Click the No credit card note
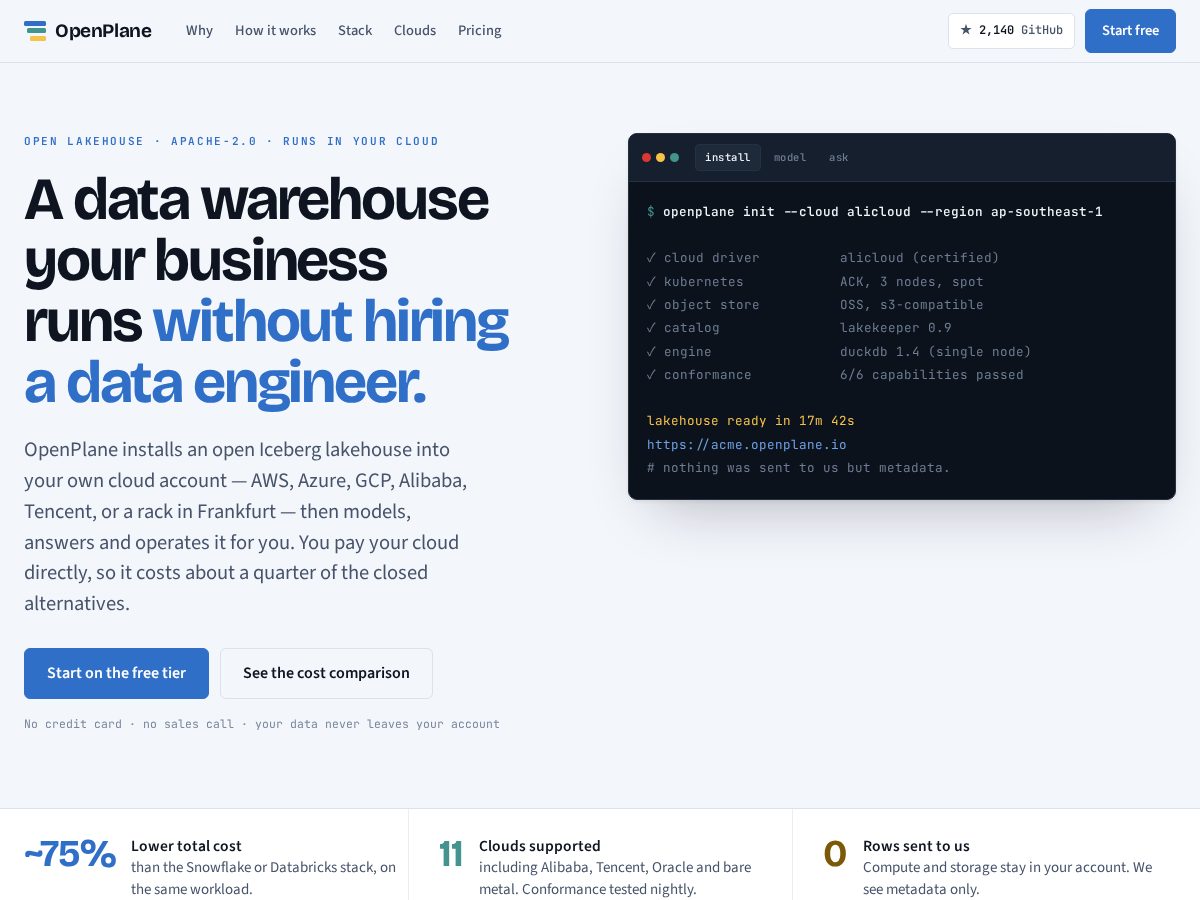Image resolution: width=1200 pixels, height=900 pixels. pos(262,724)
